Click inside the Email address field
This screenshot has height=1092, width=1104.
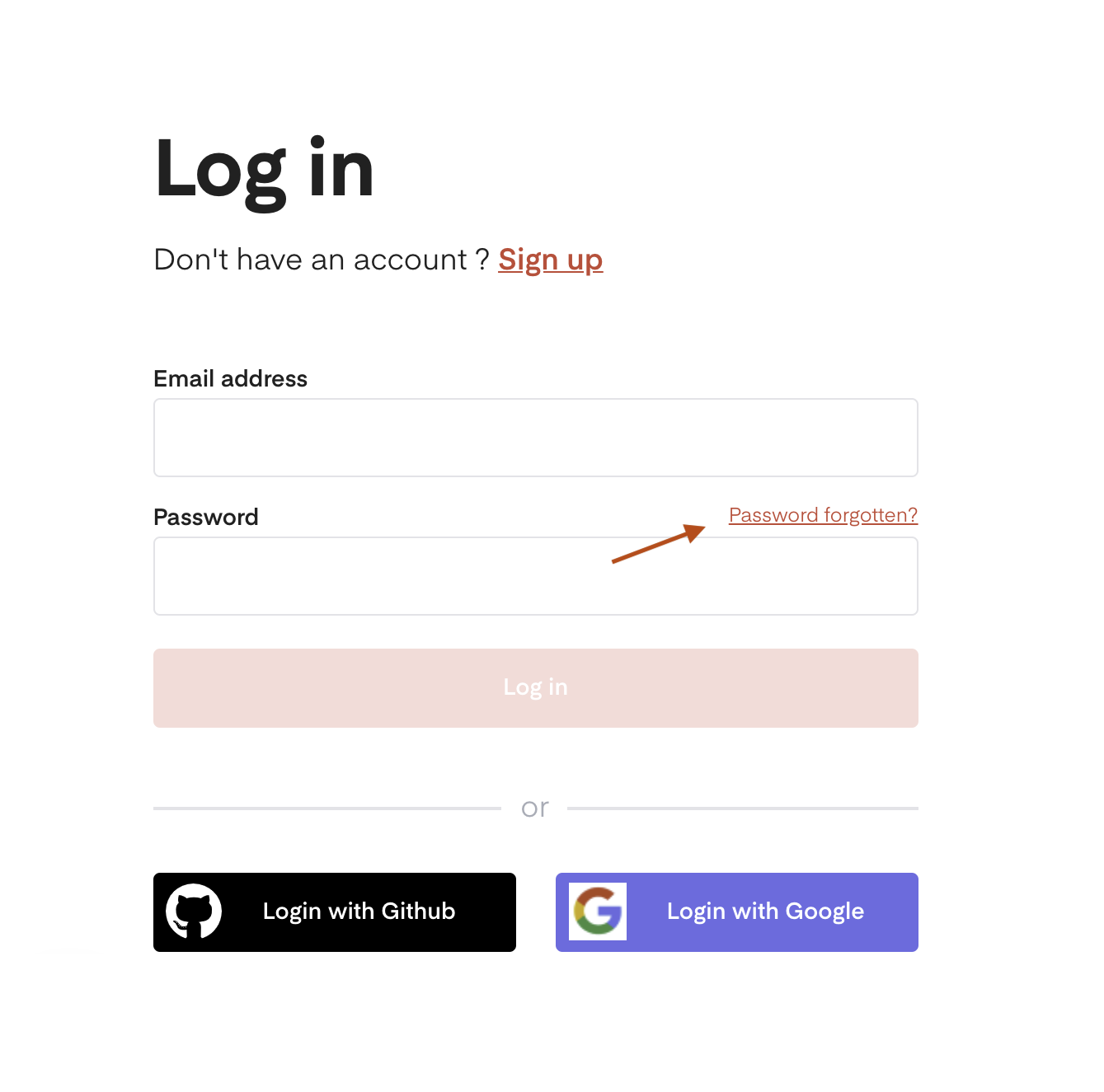click(x=535, y=437)
